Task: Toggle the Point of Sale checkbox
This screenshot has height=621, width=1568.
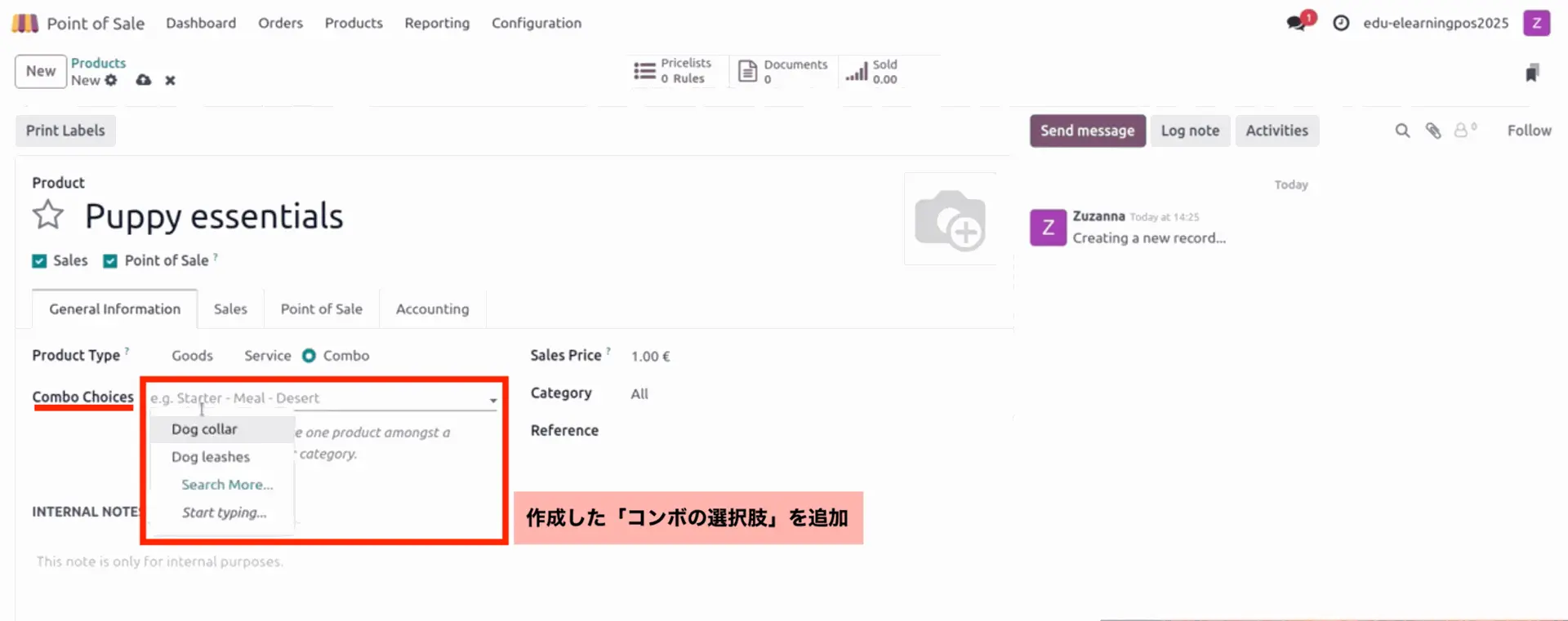Action: (110, 261)
